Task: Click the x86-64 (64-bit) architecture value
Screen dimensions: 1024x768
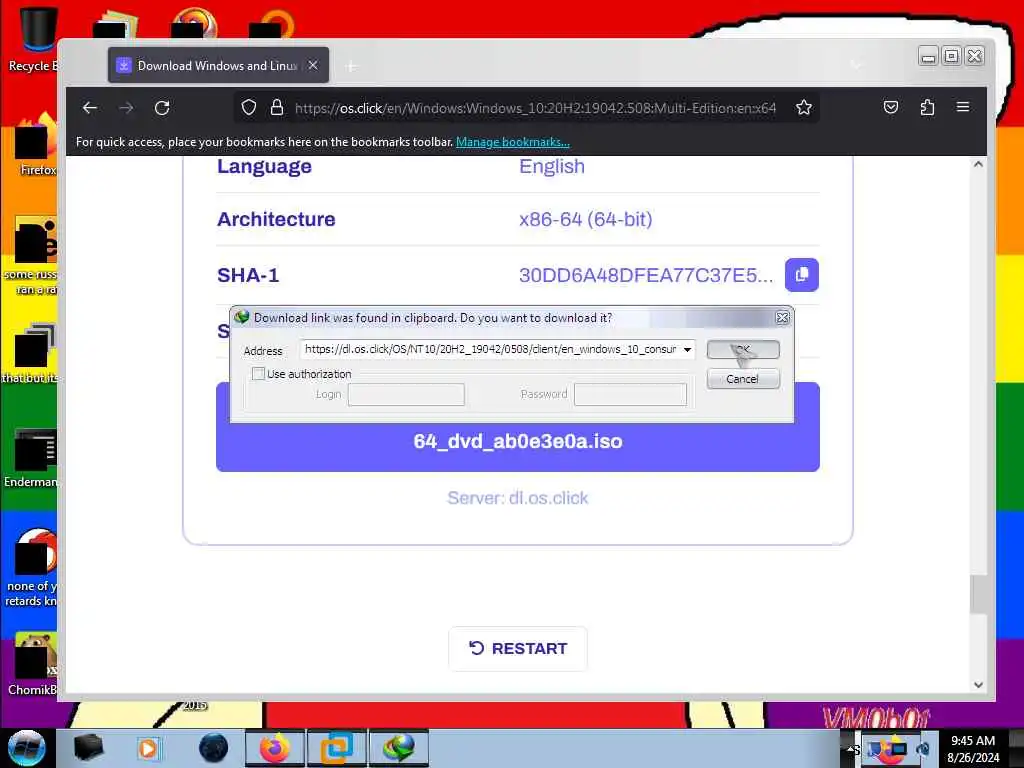Action: [x=586, y=219]
